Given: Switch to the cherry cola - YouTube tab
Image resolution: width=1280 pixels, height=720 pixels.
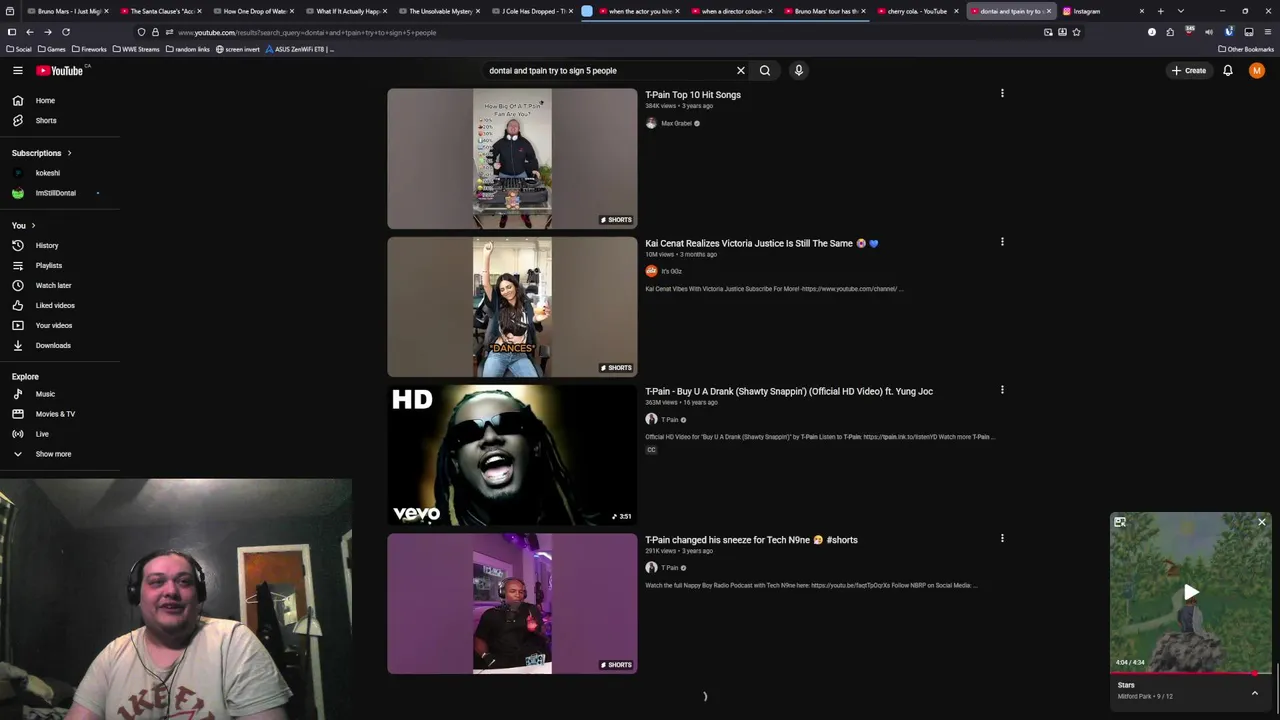Looking at the screenshot, I should point(917,11).
